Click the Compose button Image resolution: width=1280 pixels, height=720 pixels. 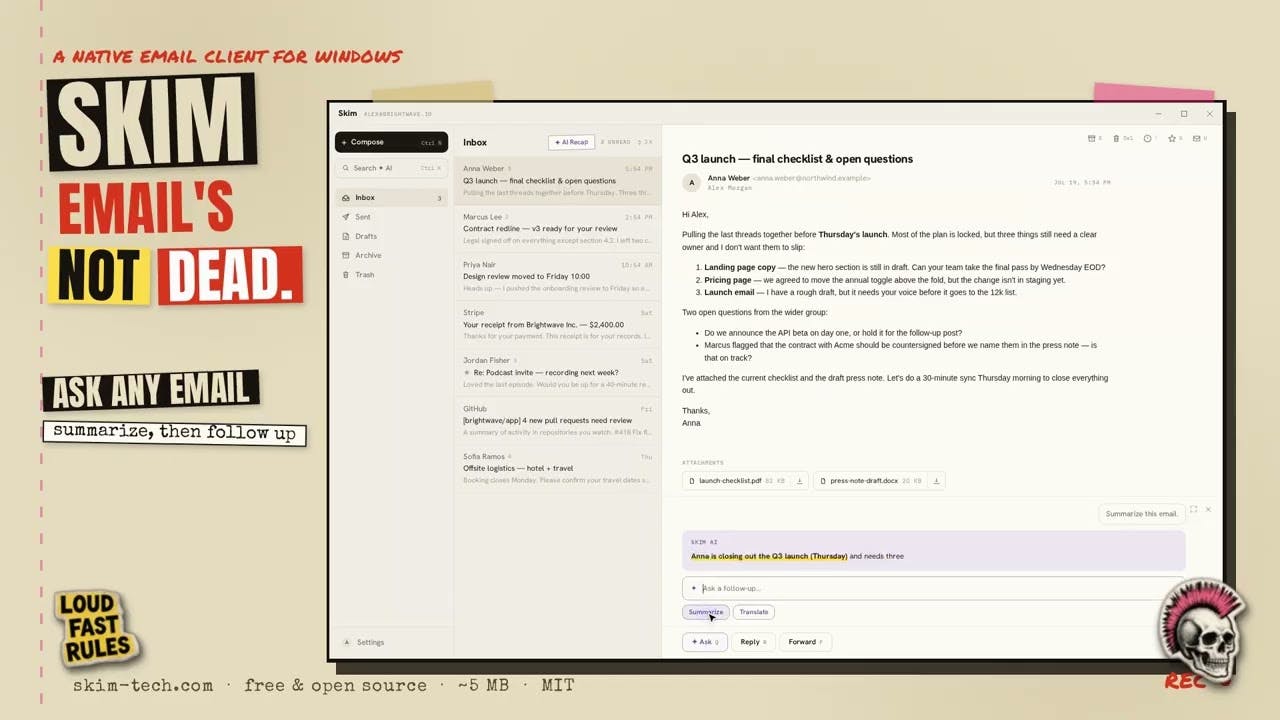[391, 142]
